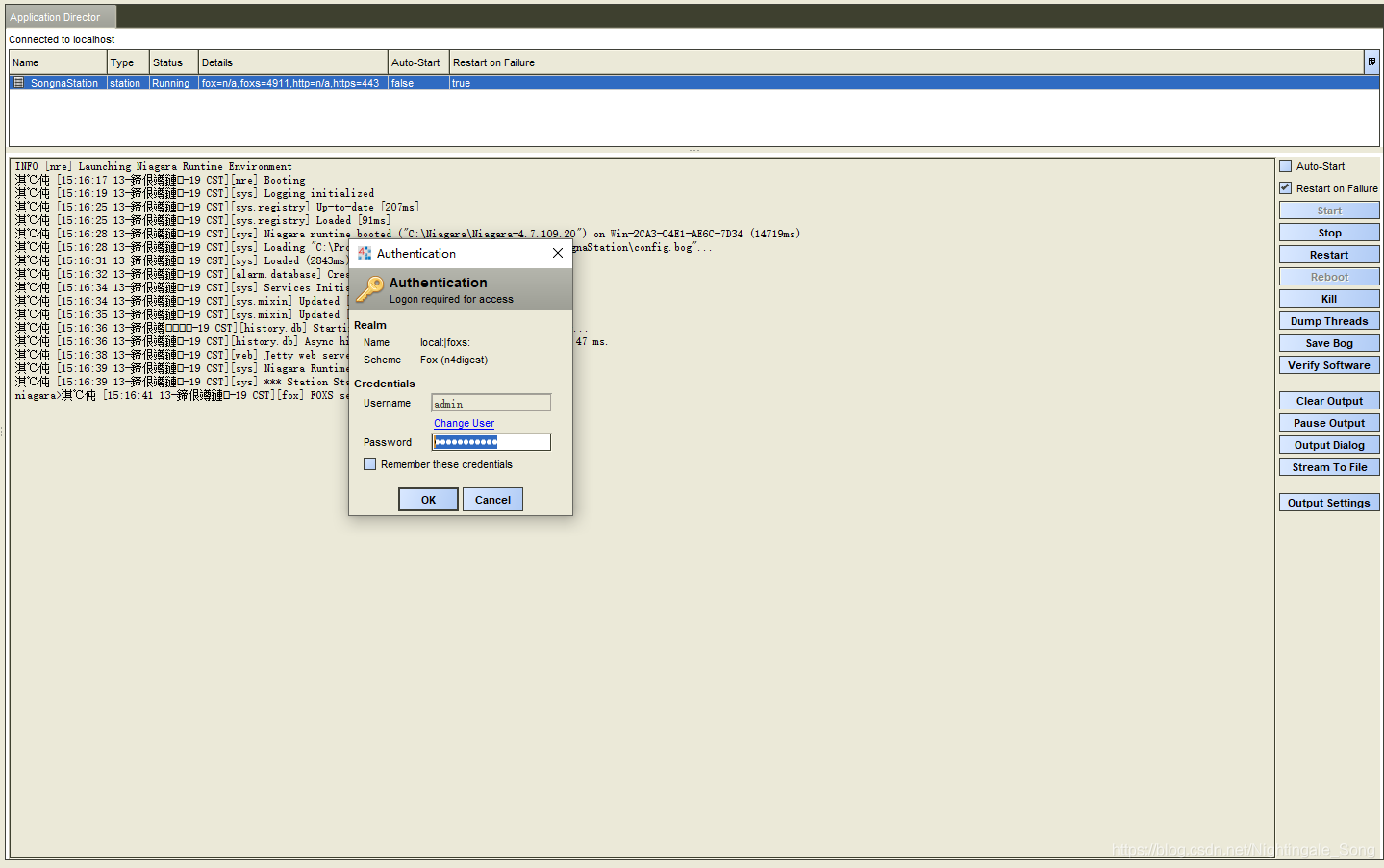Sort by Status column header
The image size is (1384, 868).
173,62
